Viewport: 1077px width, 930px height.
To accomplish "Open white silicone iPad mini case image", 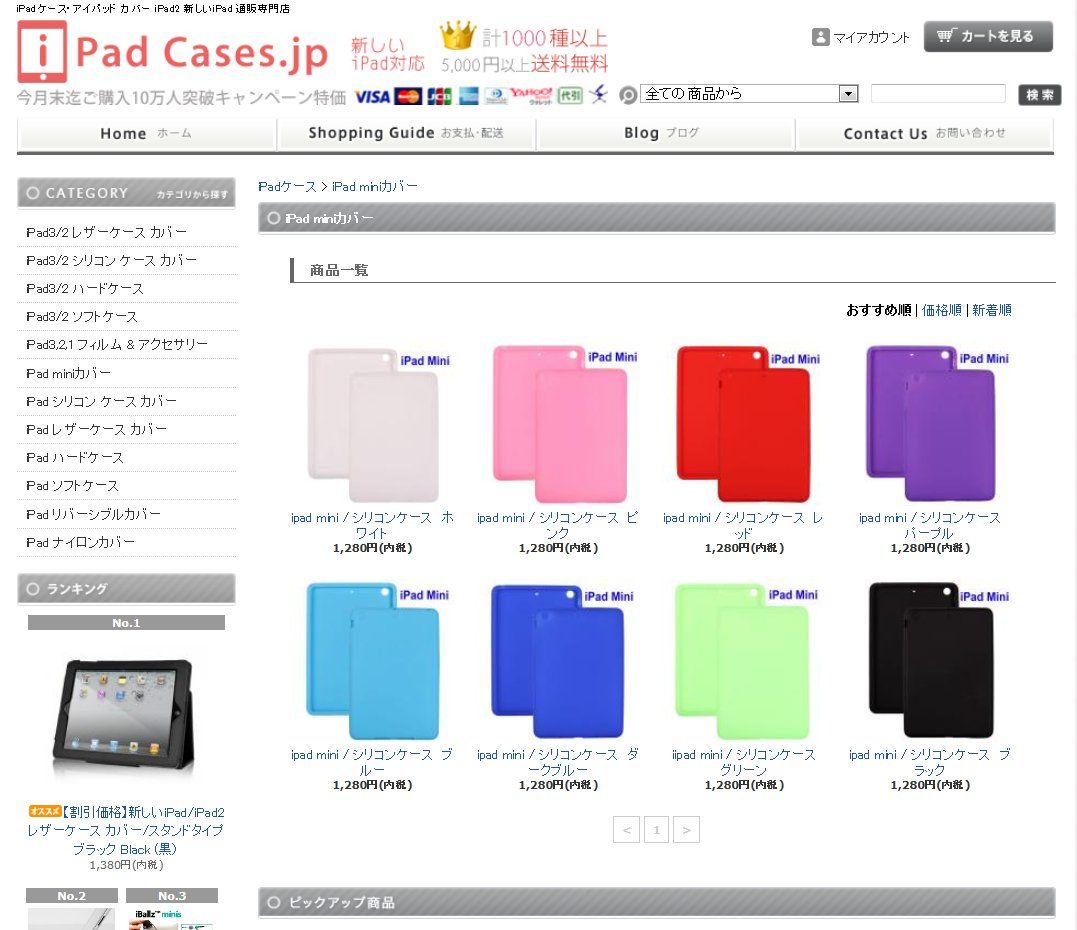I will coord(373,424).
